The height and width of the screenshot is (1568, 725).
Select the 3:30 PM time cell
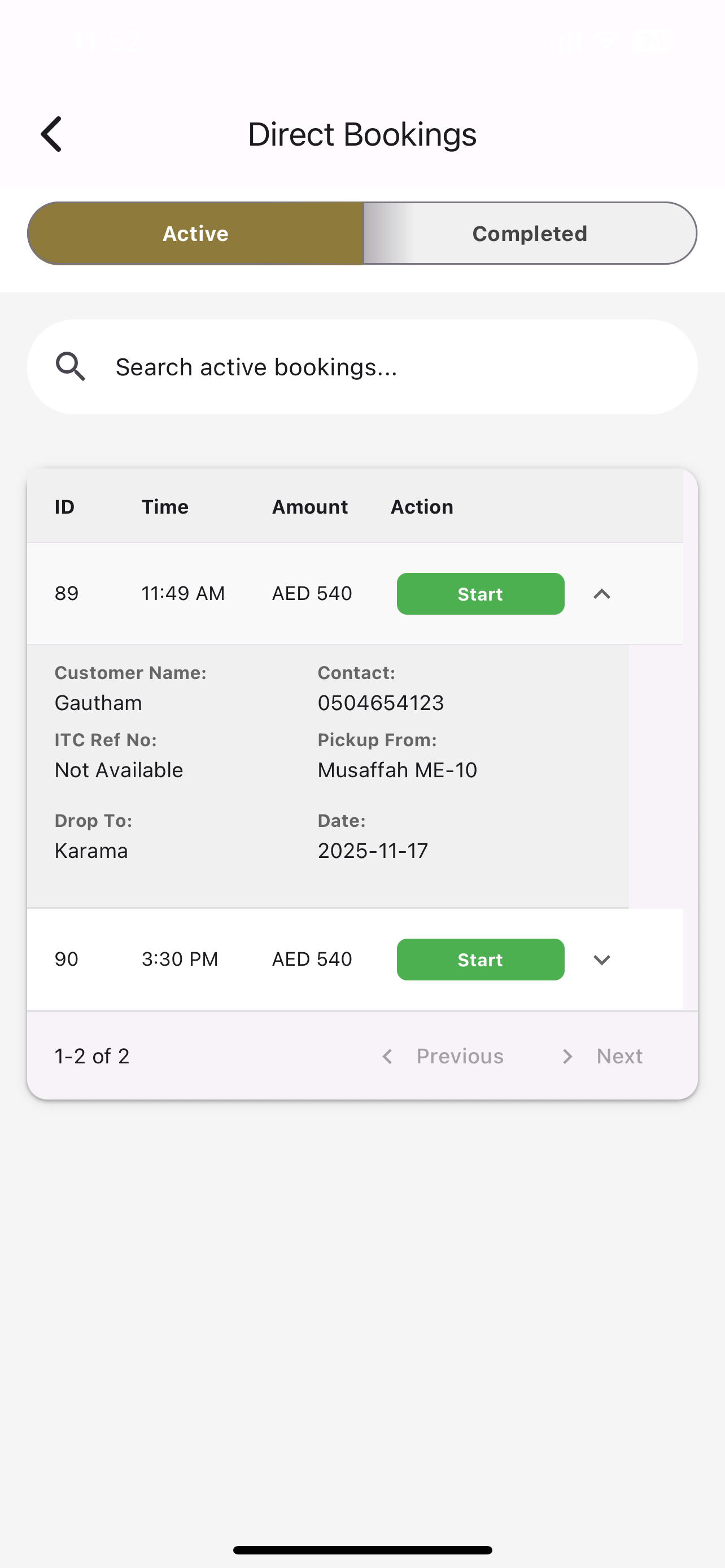click(x=180, y=960)
